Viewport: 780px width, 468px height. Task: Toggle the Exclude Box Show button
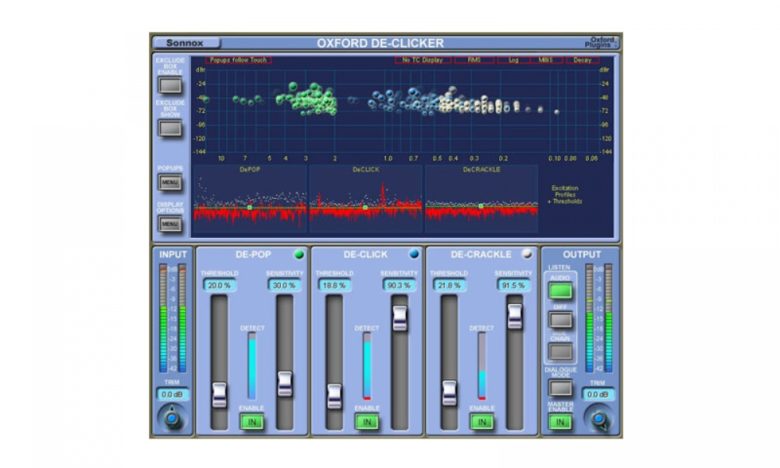coord(170,127)
